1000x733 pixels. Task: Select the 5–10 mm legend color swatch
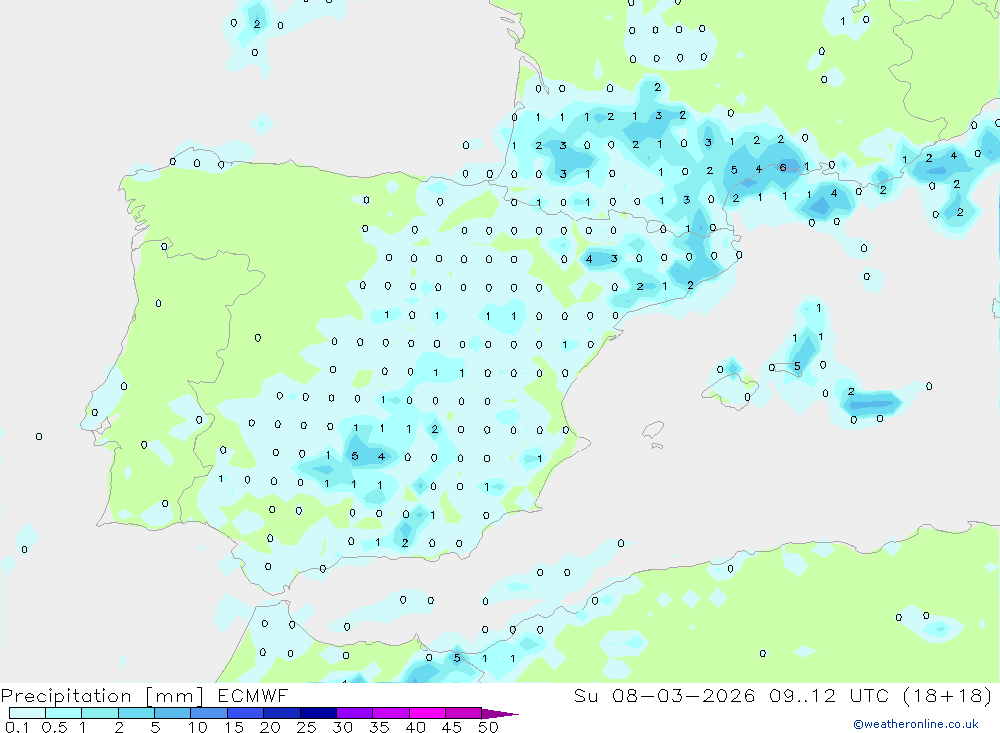point(173,713)
